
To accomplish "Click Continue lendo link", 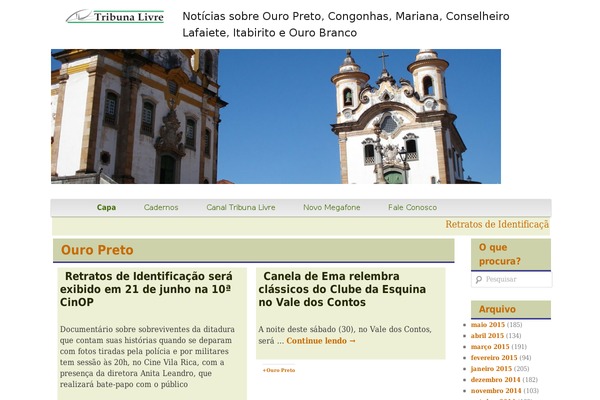I will (321, 341).
